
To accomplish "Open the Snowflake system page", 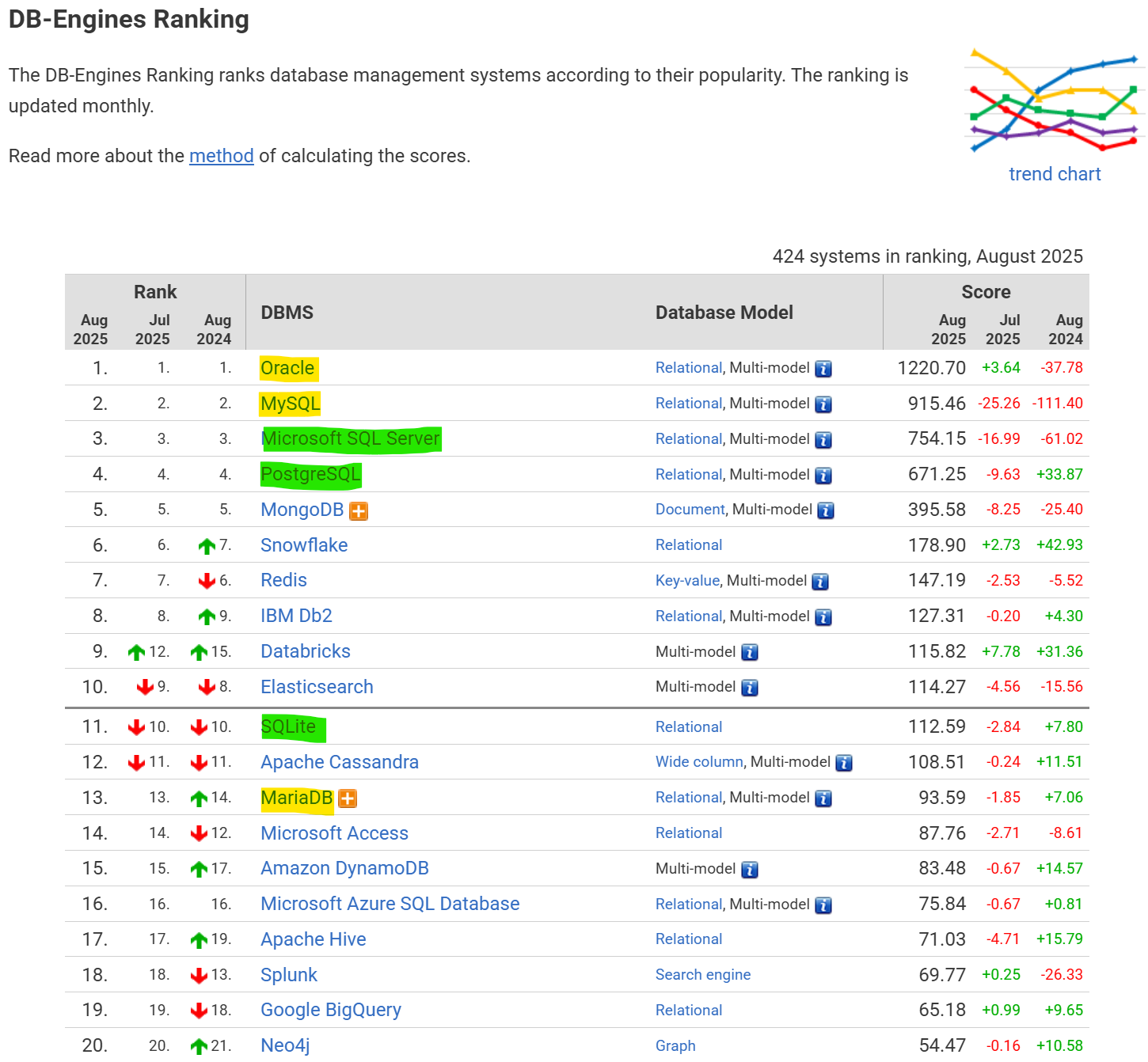I will coord(304,545).
